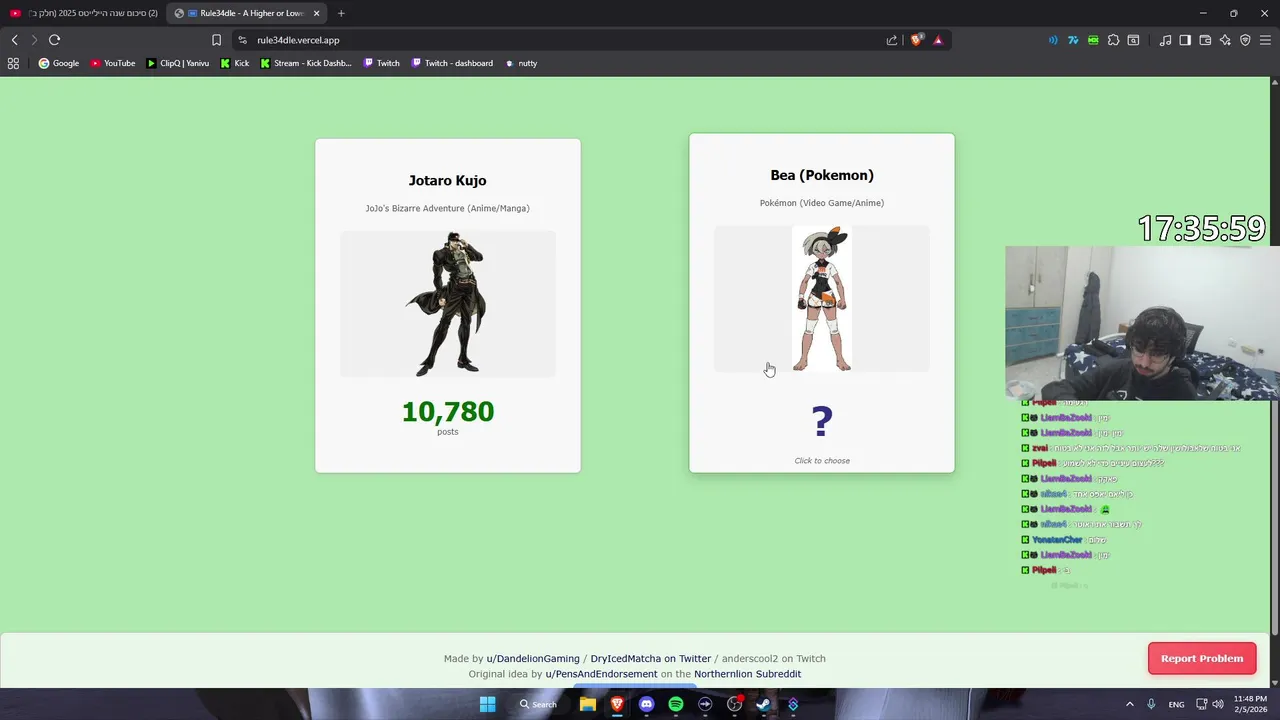Open OBS Studio from the taskbar
Image resolution: width=1280 pixels, height=720 pixels.
point(735,704)
